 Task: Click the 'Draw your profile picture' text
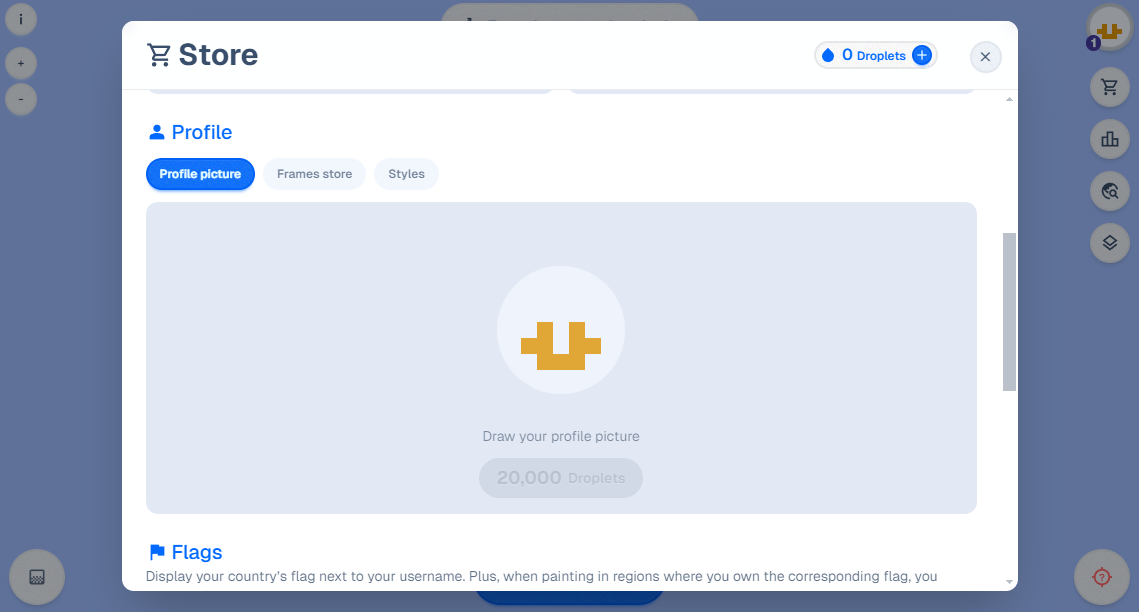coord(561,436)
